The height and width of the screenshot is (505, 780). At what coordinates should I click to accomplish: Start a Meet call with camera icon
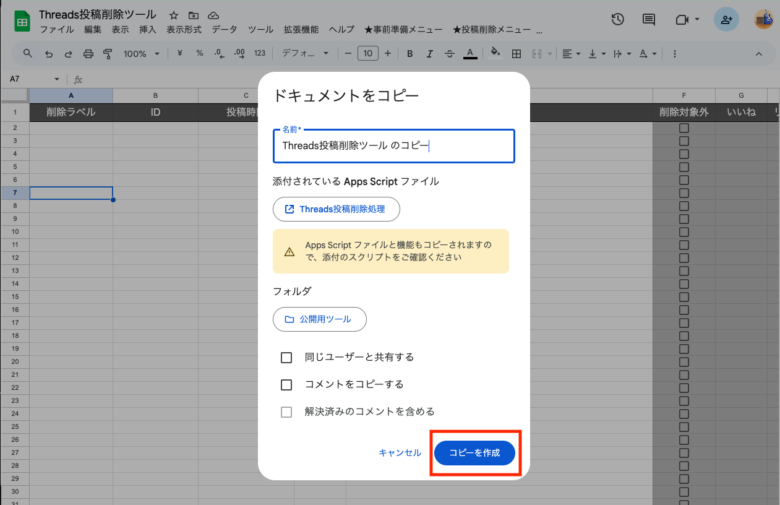(682, 19)
